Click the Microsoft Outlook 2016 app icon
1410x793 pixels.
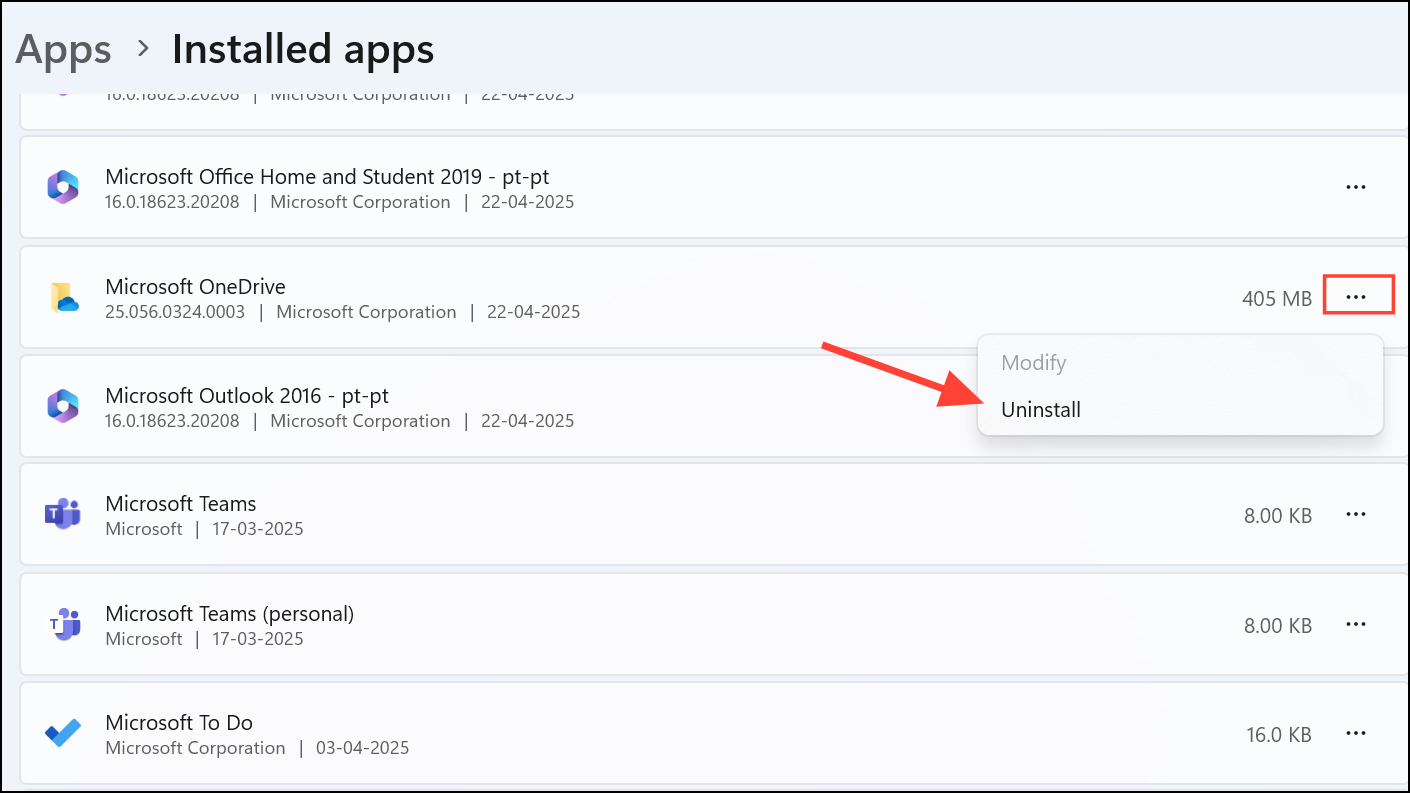click(x=63, y=406)
